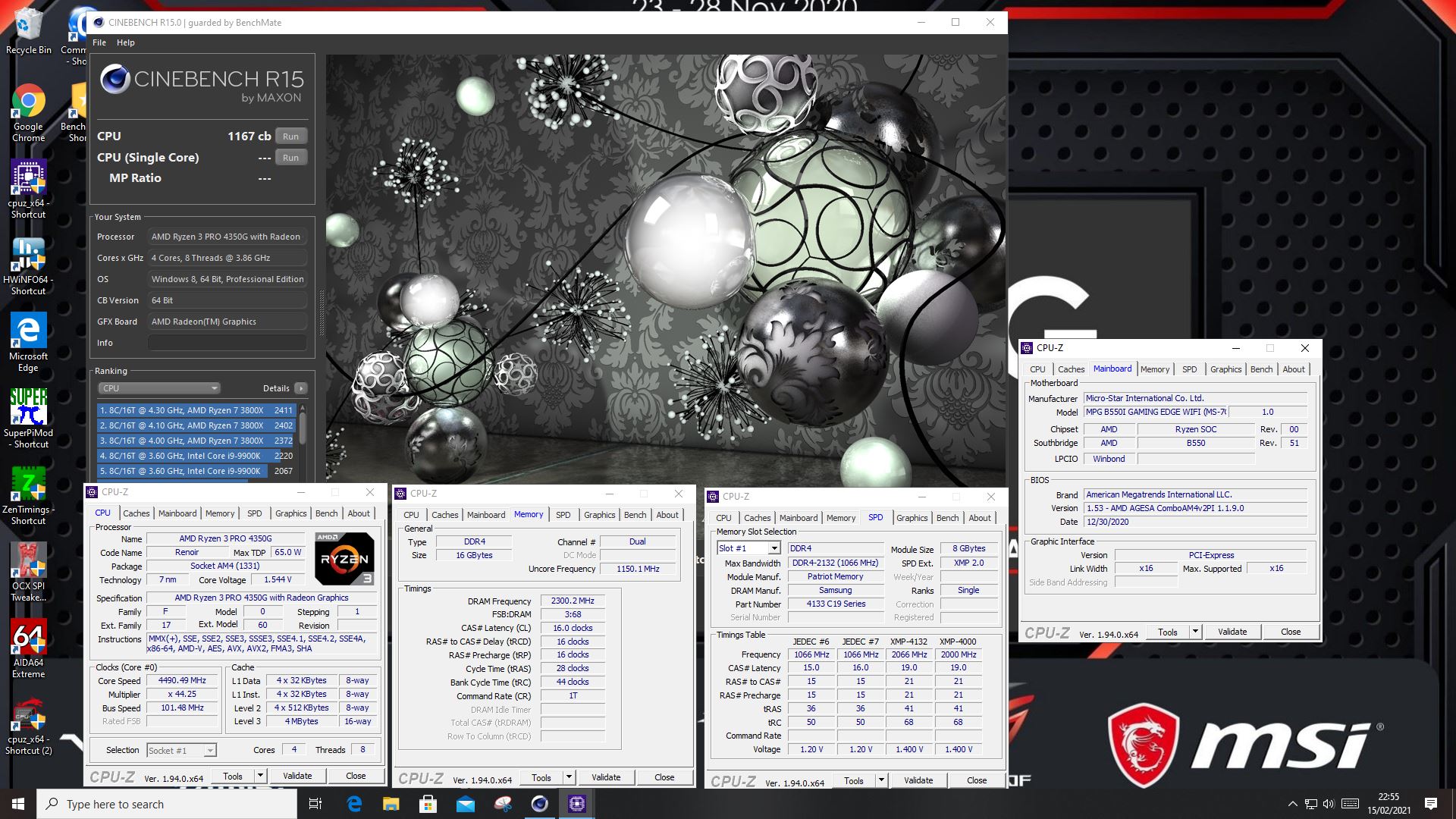Open the notification center icon
Viewport: 1456px width, 819px height.
[x=1431, y=804]
